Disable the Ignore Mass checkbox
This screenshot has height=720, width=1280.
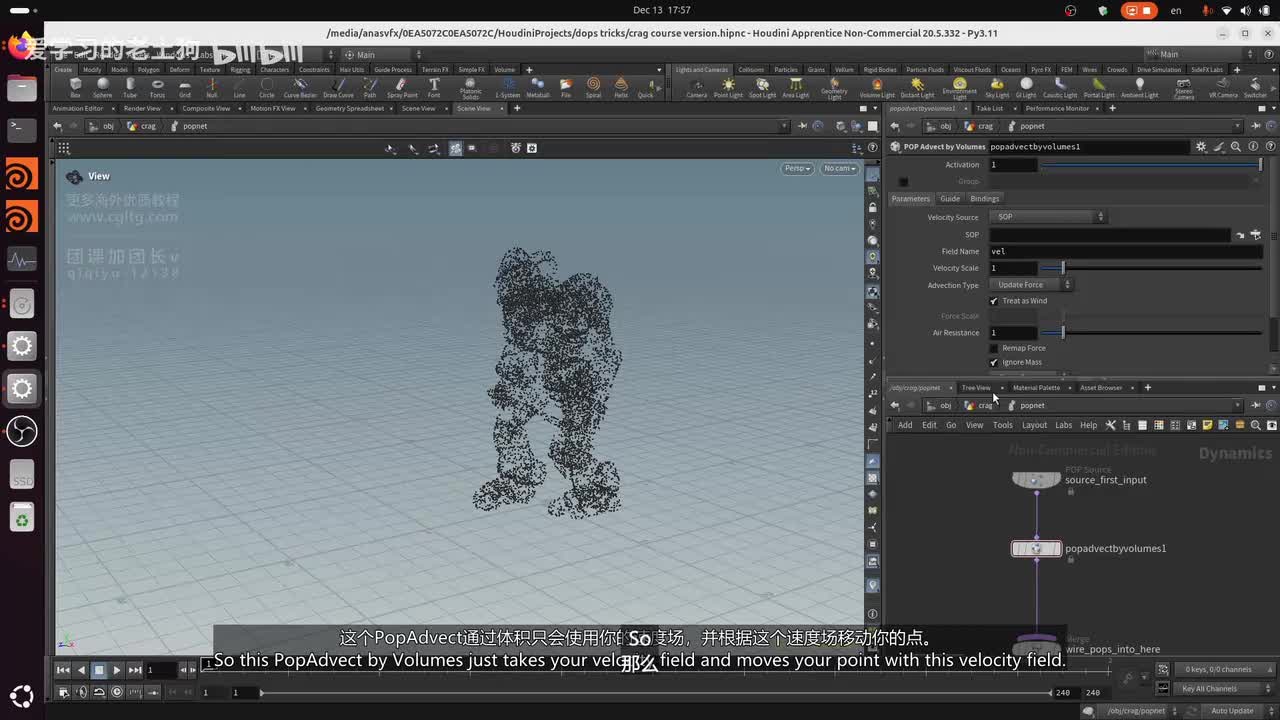[x=994, y=362]
